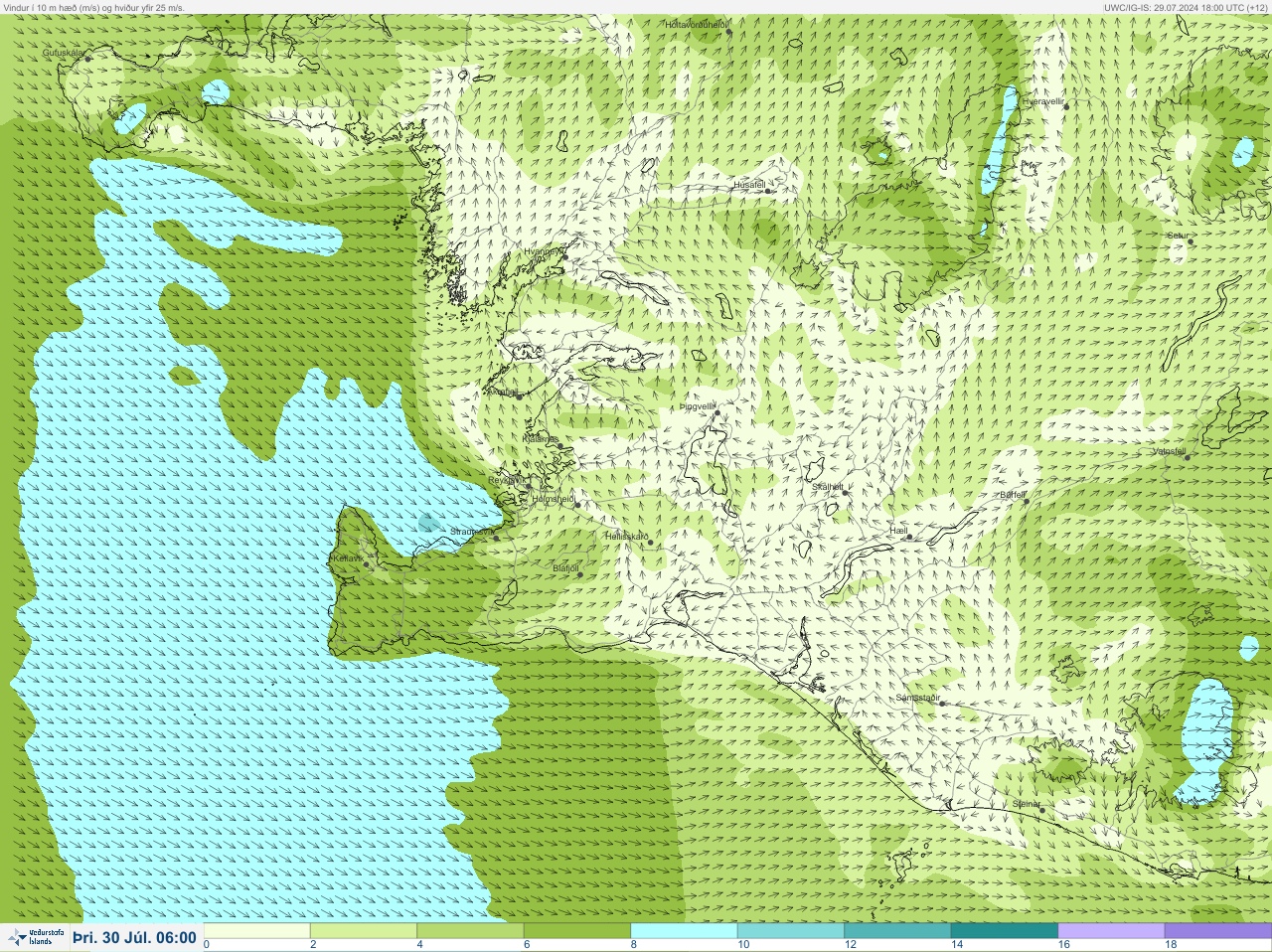Click the Bláfjöll station label
Viewport: 1272px width, 952px height.
coord(565,569)
